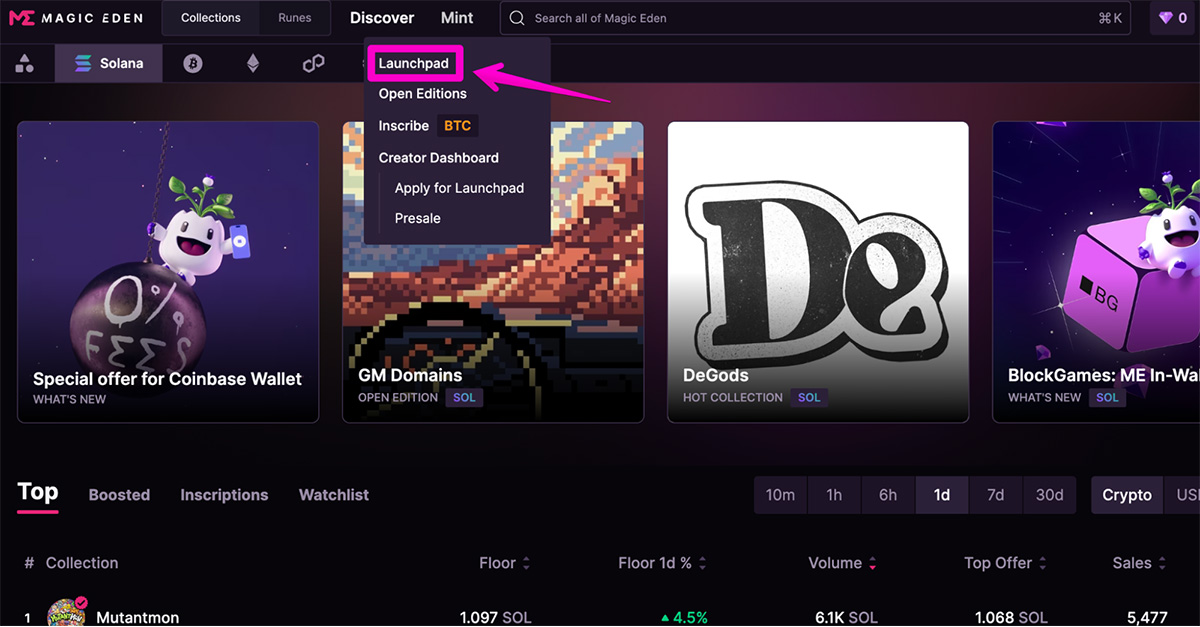Select Apply for Launchpad

(x=460, y=188)
